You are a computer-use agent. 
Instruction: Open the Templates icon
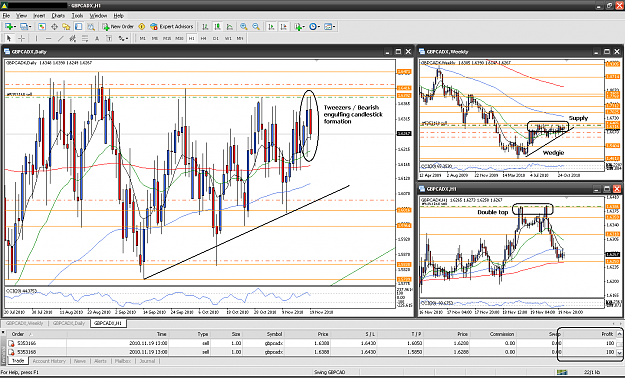328,27
